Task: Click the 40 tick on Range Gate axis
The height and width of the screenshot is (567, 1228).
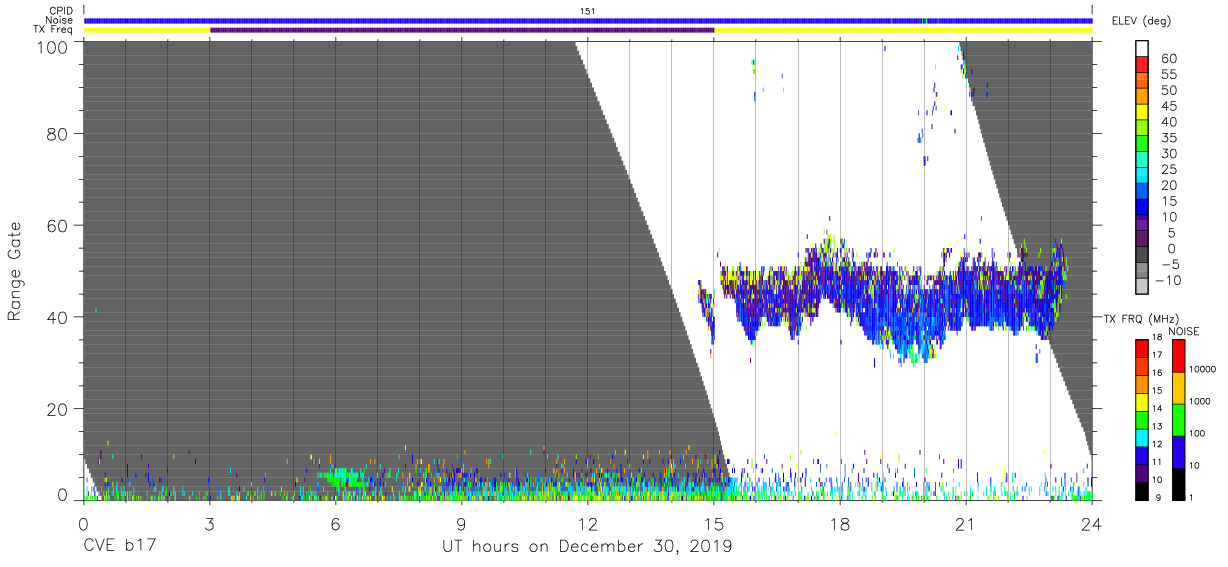Action: [56, 317]
